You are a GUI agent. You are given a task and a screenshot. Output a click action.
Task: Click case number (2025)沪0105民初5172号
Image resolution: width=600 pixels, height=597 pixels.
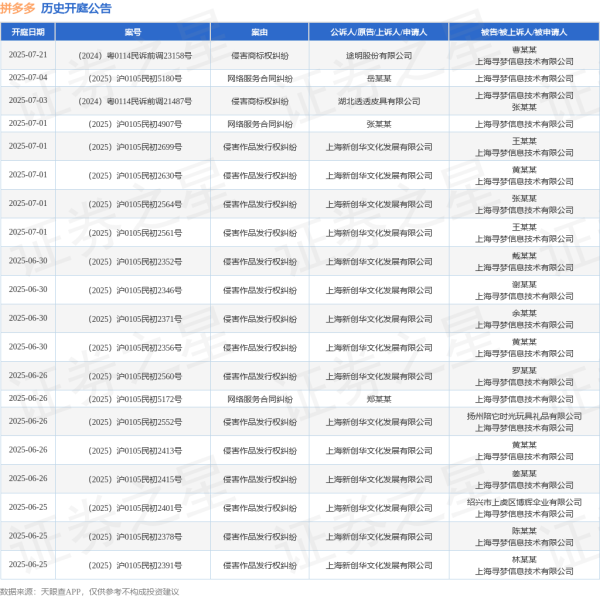pos(135,399)
